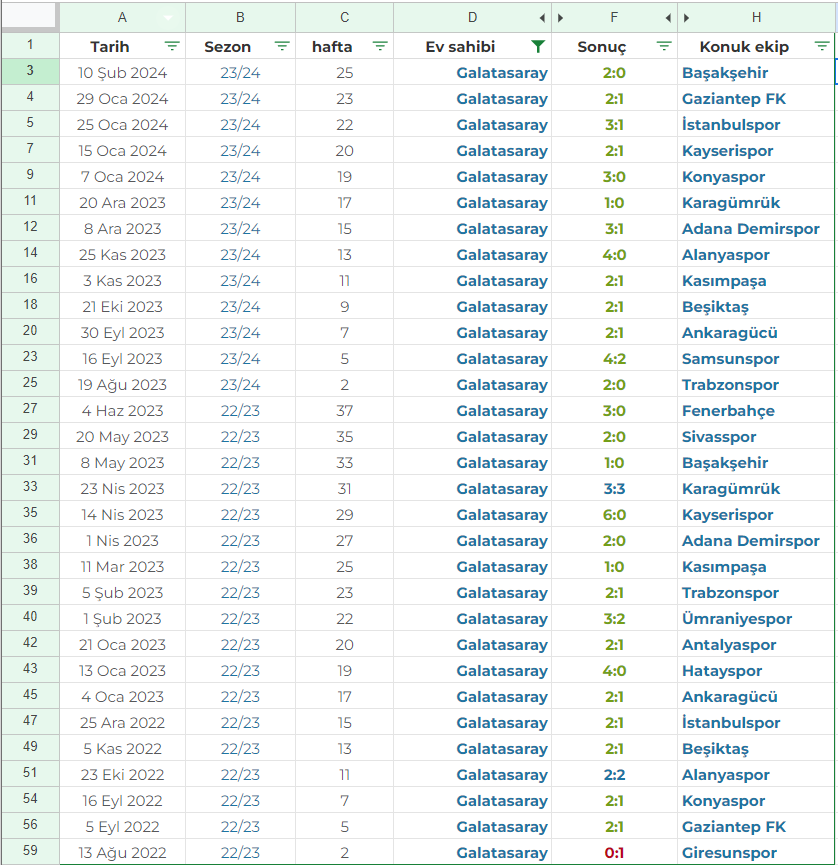The height and width of the screenshot is (865, 838).
Task: Open Fenerbahçe team link
Action: tap(728, 410)
